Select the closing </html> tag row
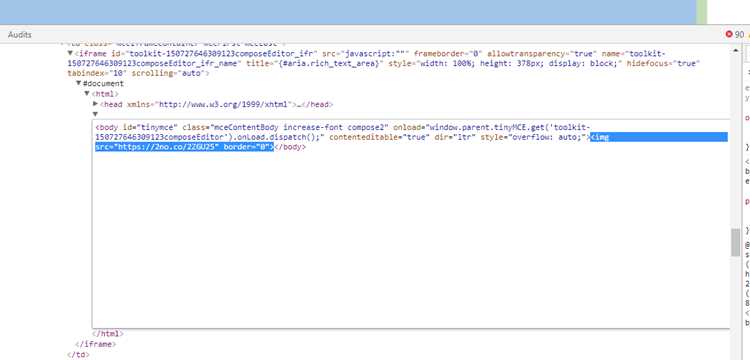The height and width of the screenshot is (360, 750). coord(108,334)
